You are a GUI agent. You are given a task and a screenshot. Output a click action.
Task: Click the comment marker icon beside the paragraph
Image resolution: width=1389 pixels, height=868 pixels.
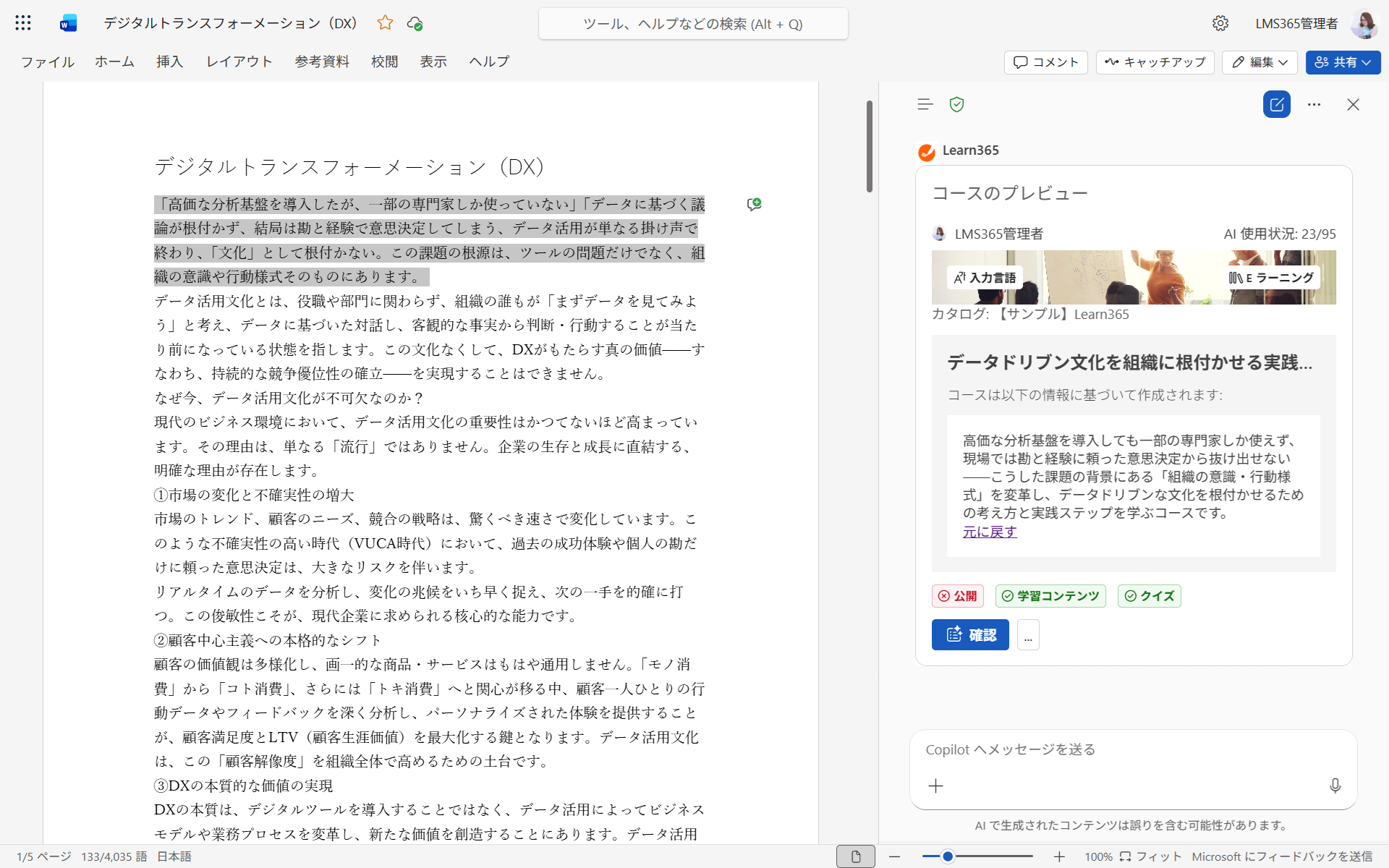pyautogui.click(x=754, y=204)
